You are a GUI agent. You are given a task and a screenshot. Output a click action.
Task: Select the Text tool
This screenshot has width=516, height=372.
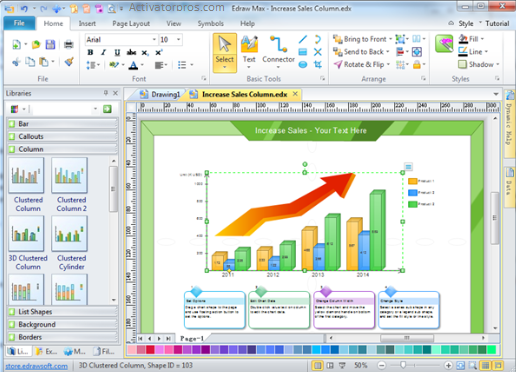click(x=249, y=52)
